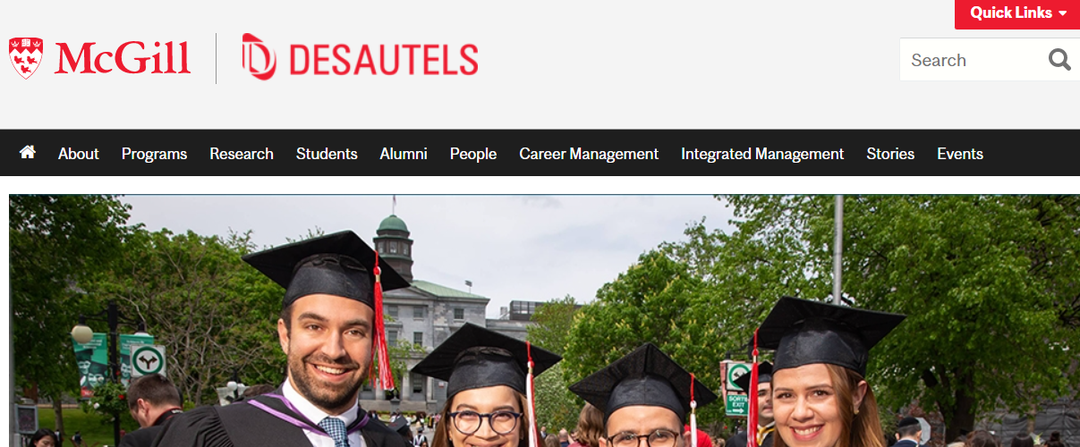Click the Desautels D emblem logo
This screenshot has width=1080, height=447.
pyautogui.click(x=259, y=56)
